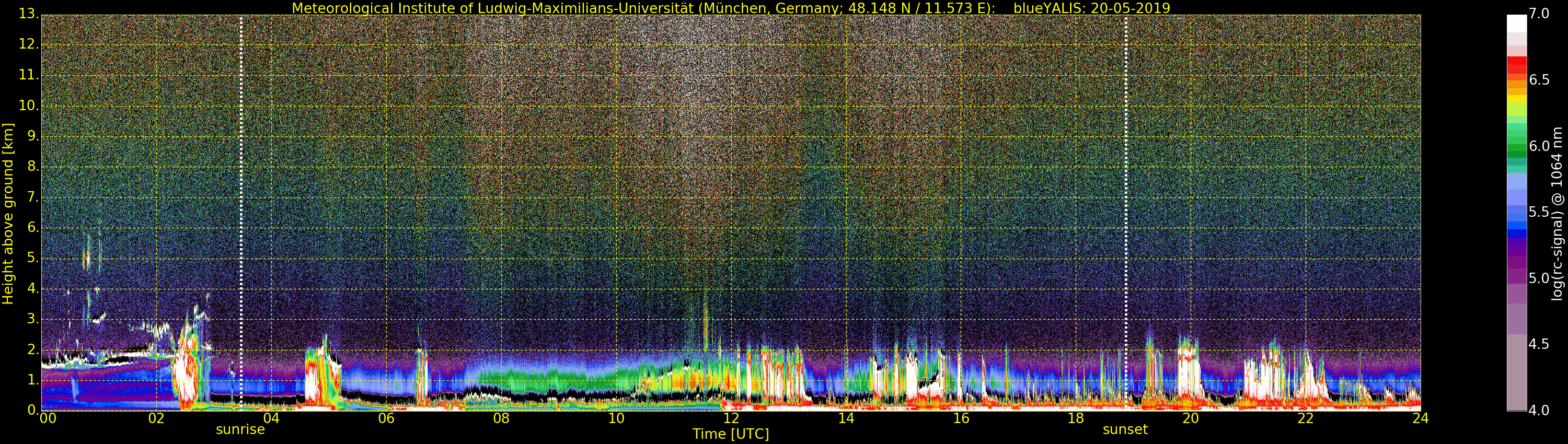Click the 'sunrise' label below the plot
1568x444 pixels.
pyautogui.click(x=240, y=429)
